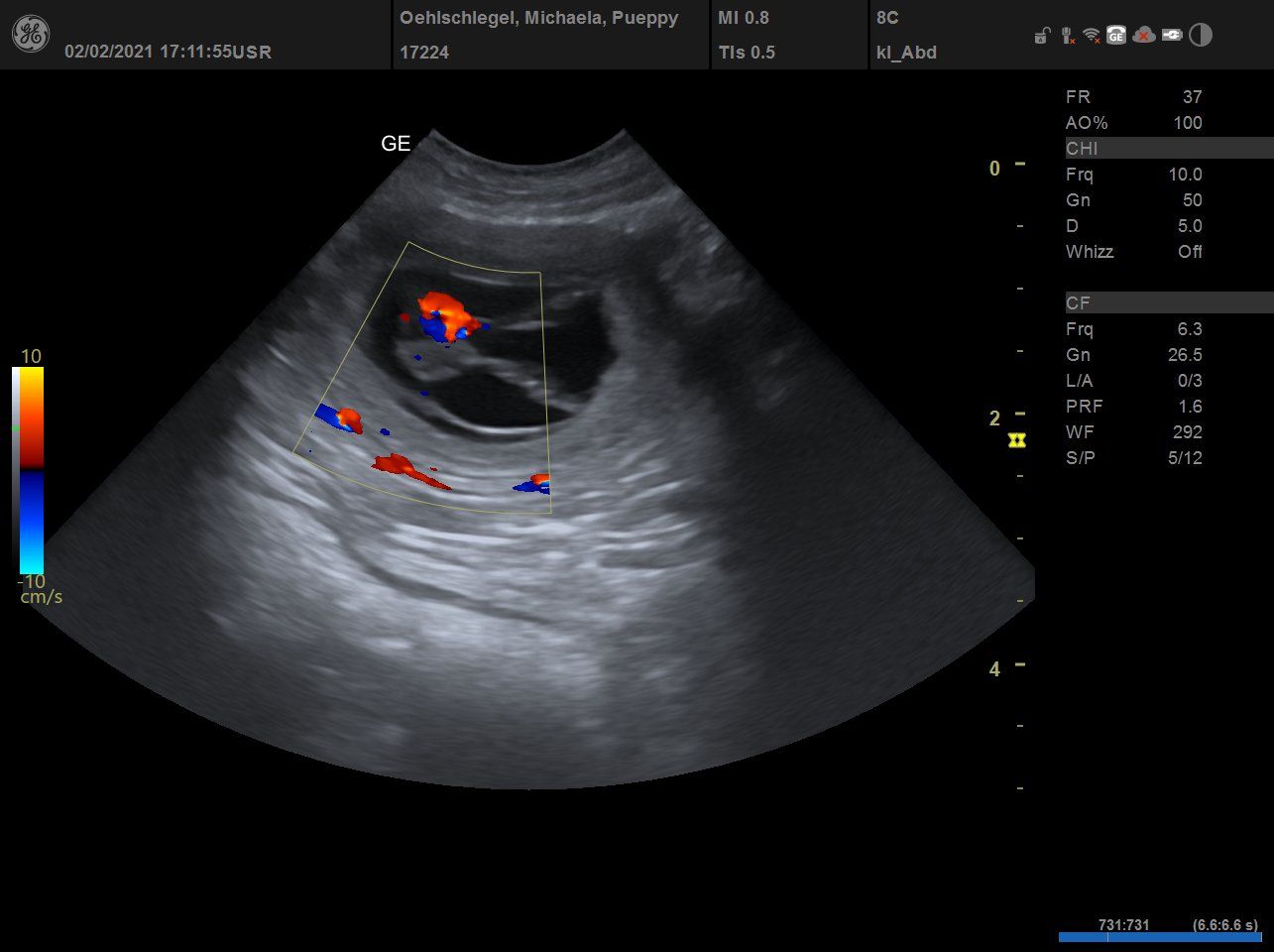Click the cine duration (6.6:6.6 s)
1274x952 pixels.
[1226, 925]
